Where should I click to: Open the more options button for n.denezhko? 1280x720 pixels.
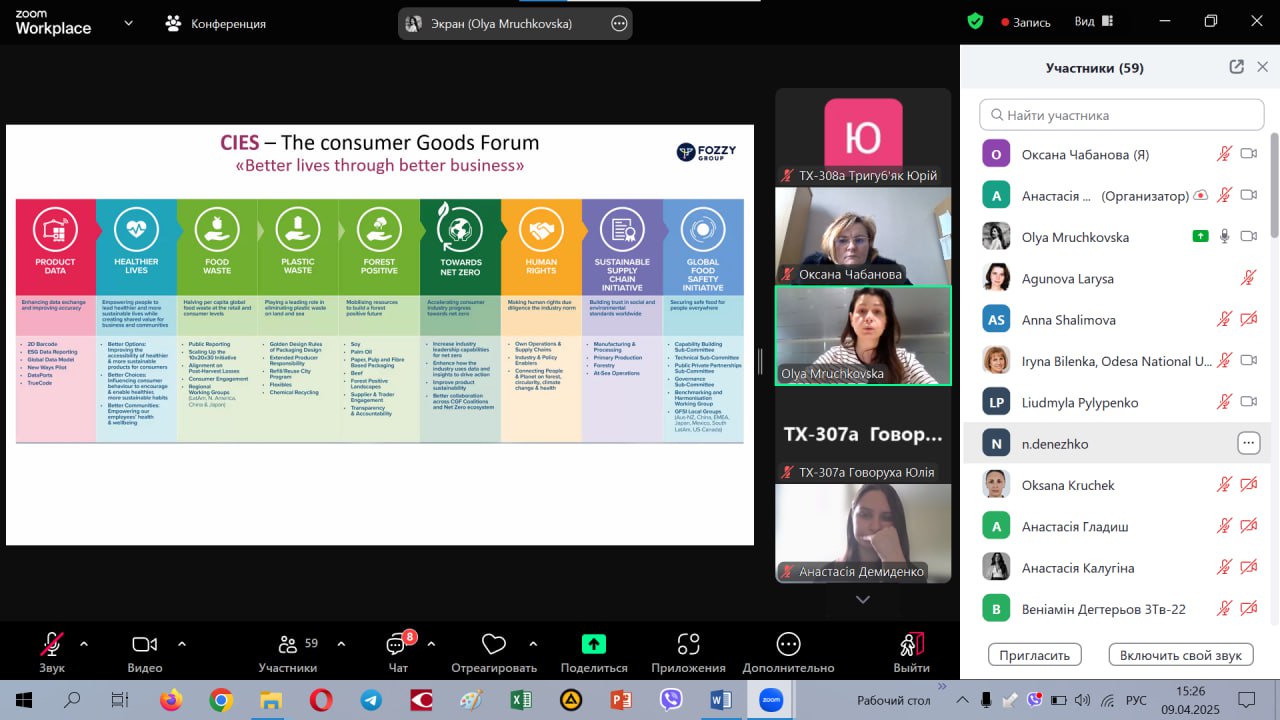1248,443
